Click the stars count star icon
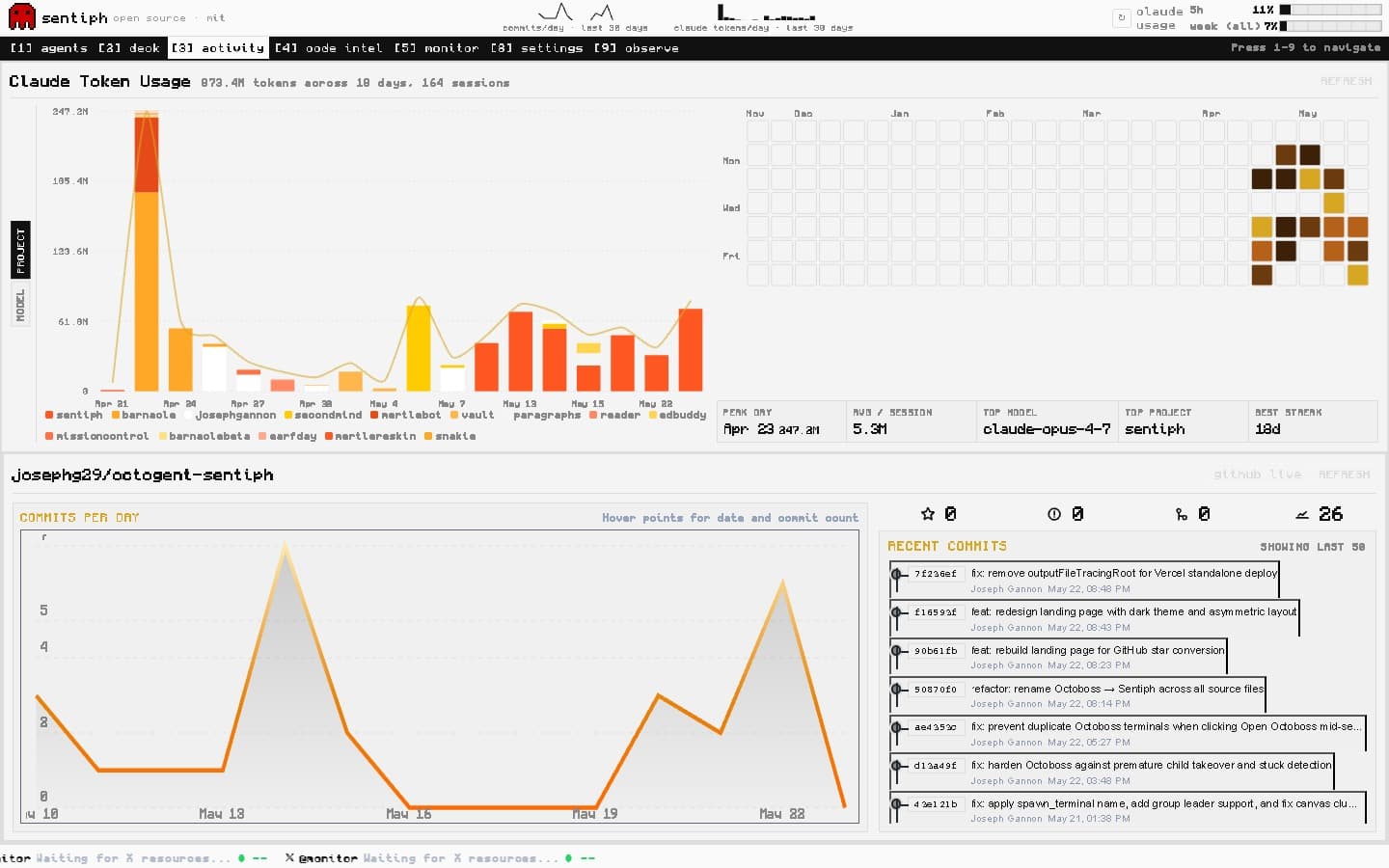The image size is (1389, 868). (928, 514)
